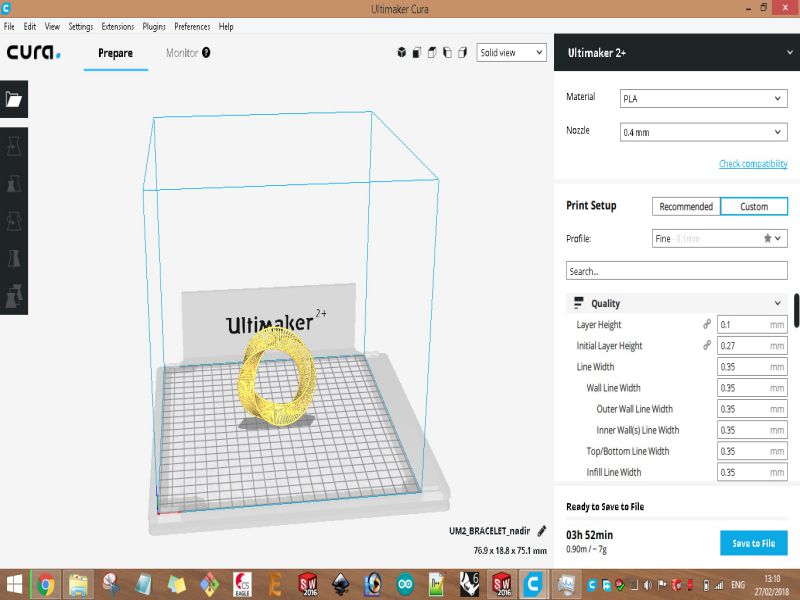
Task: Open the Profile Fine dropdown
Action: (720, 238)
